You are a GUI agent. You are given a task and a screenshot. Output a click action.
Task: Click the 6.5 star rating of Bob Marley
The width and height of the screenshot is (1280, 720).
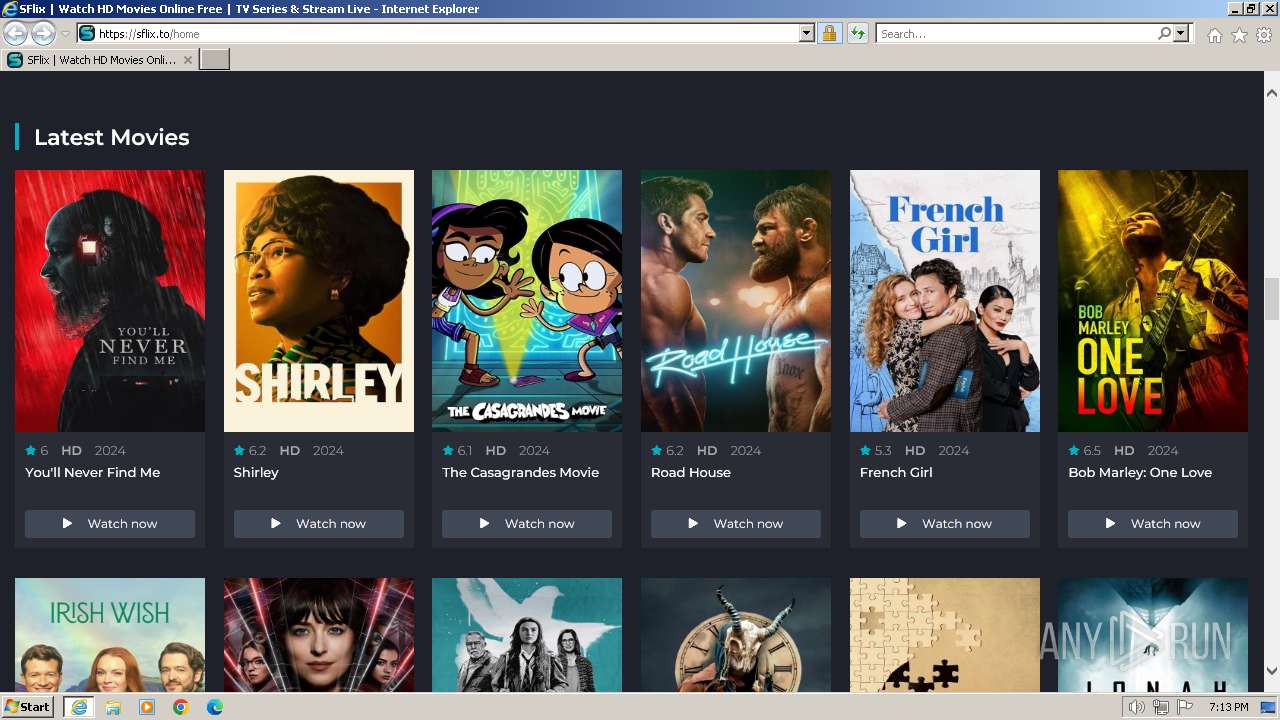click(x=1084, y=451)
